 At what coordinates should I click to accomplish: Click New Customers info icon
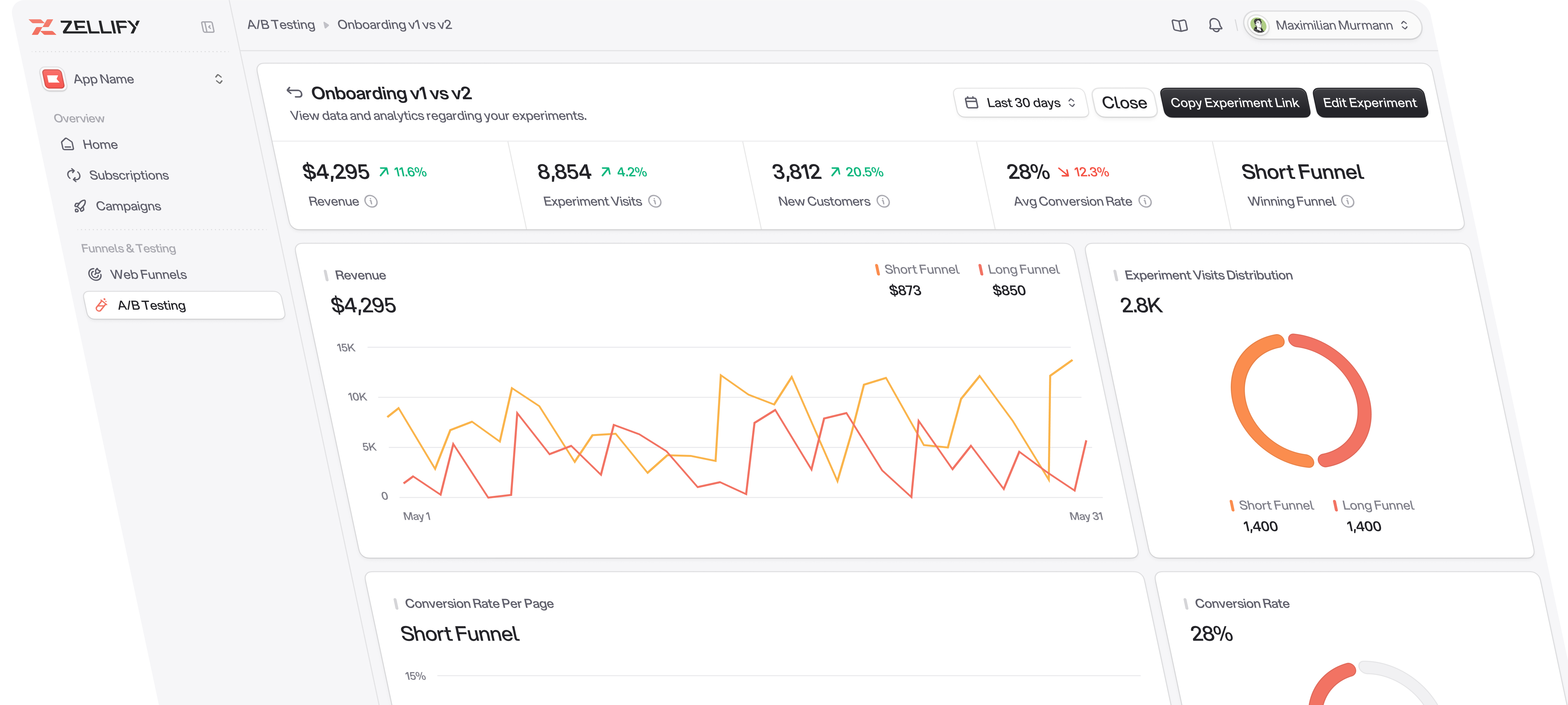coord(883,201)
